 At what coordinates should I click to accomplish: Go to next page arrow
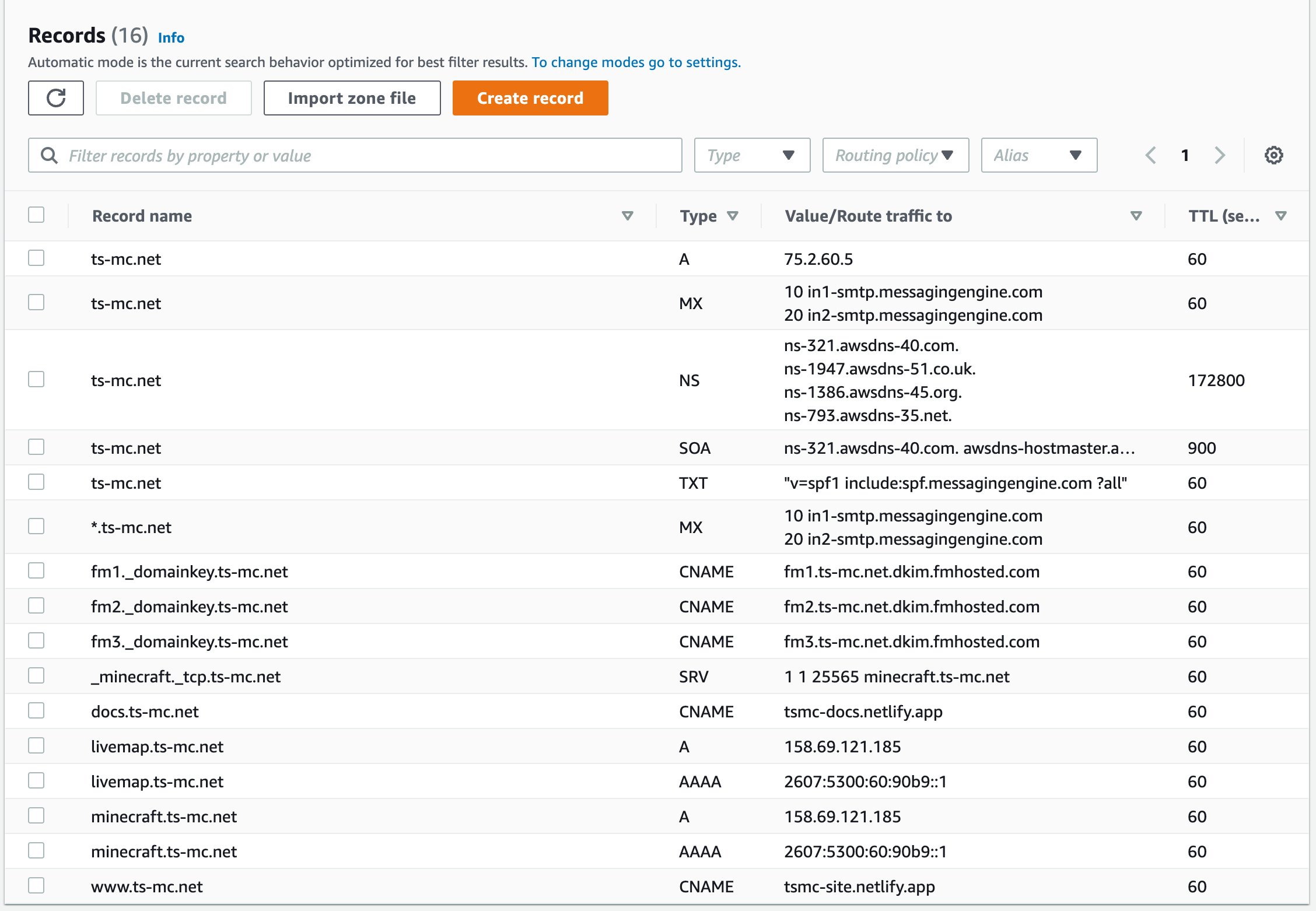tap(1220, 155)
